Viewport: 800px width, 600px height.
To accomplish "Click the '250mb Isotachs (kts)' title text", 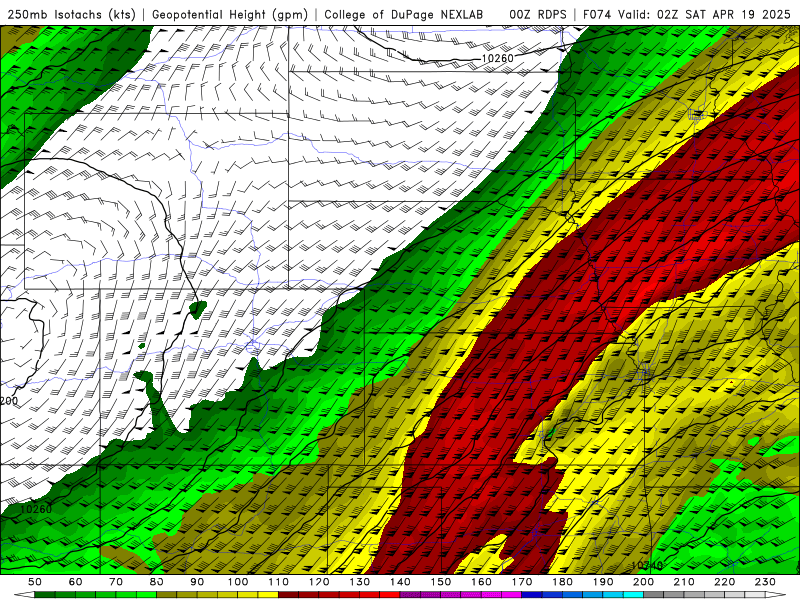I will click(x=72, y=14).
